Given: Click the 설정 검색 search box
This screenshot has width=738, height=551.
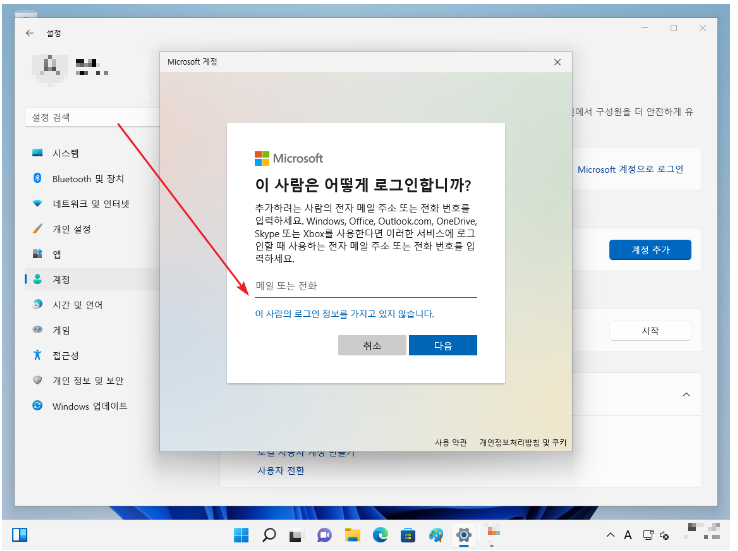Looking at the screenshot, I should pyautogui.click(x=92, y=117).
